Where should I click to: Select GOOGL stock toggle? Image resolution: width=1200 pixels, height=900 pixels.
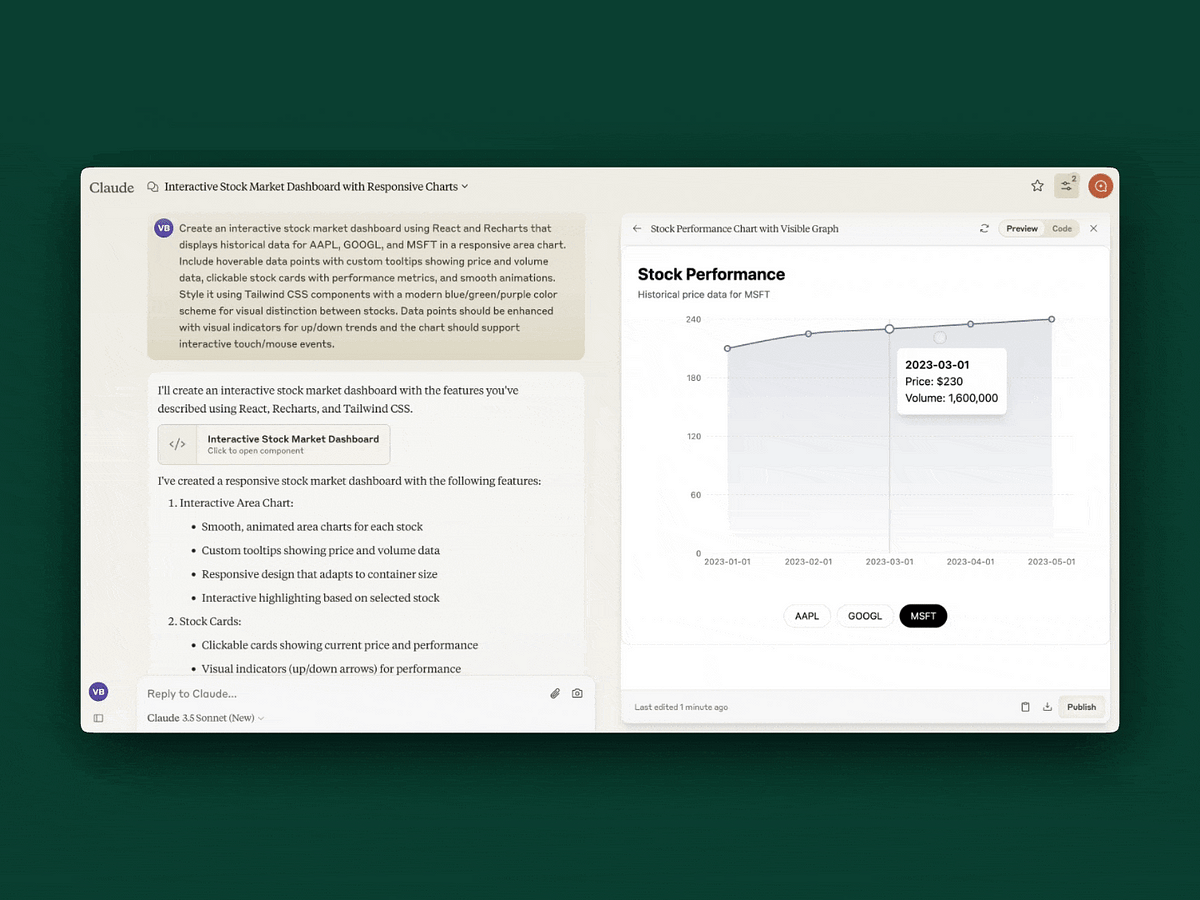tap(865, 616)
